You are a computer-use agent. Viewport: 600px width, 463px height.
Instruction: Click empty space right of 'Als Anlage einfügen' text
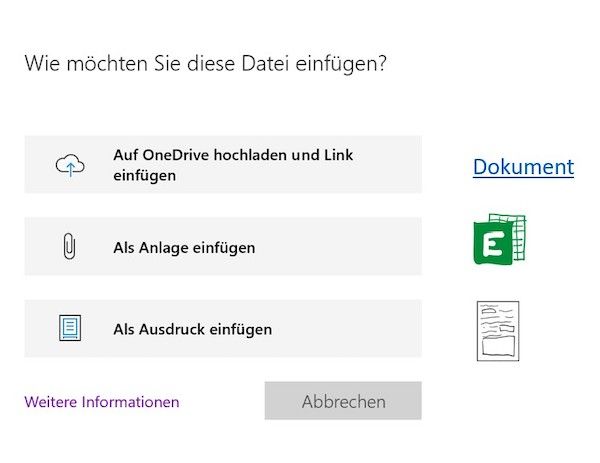point(340,247)
